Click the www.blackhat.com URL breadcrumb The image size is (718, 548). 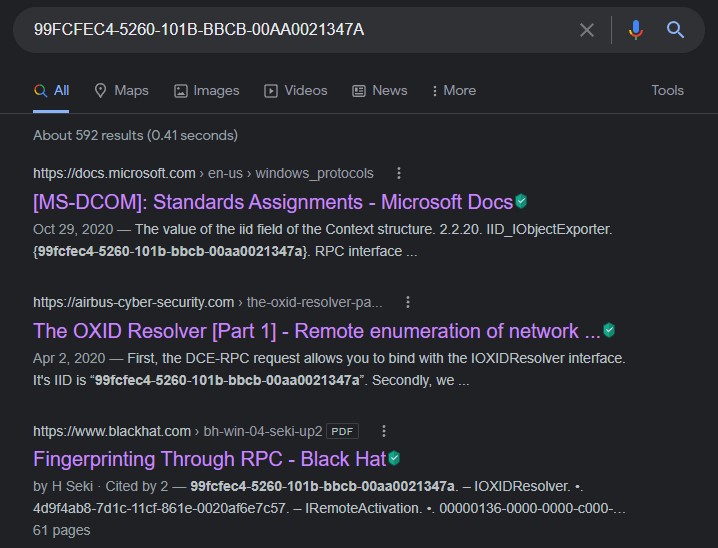[178, 431]
